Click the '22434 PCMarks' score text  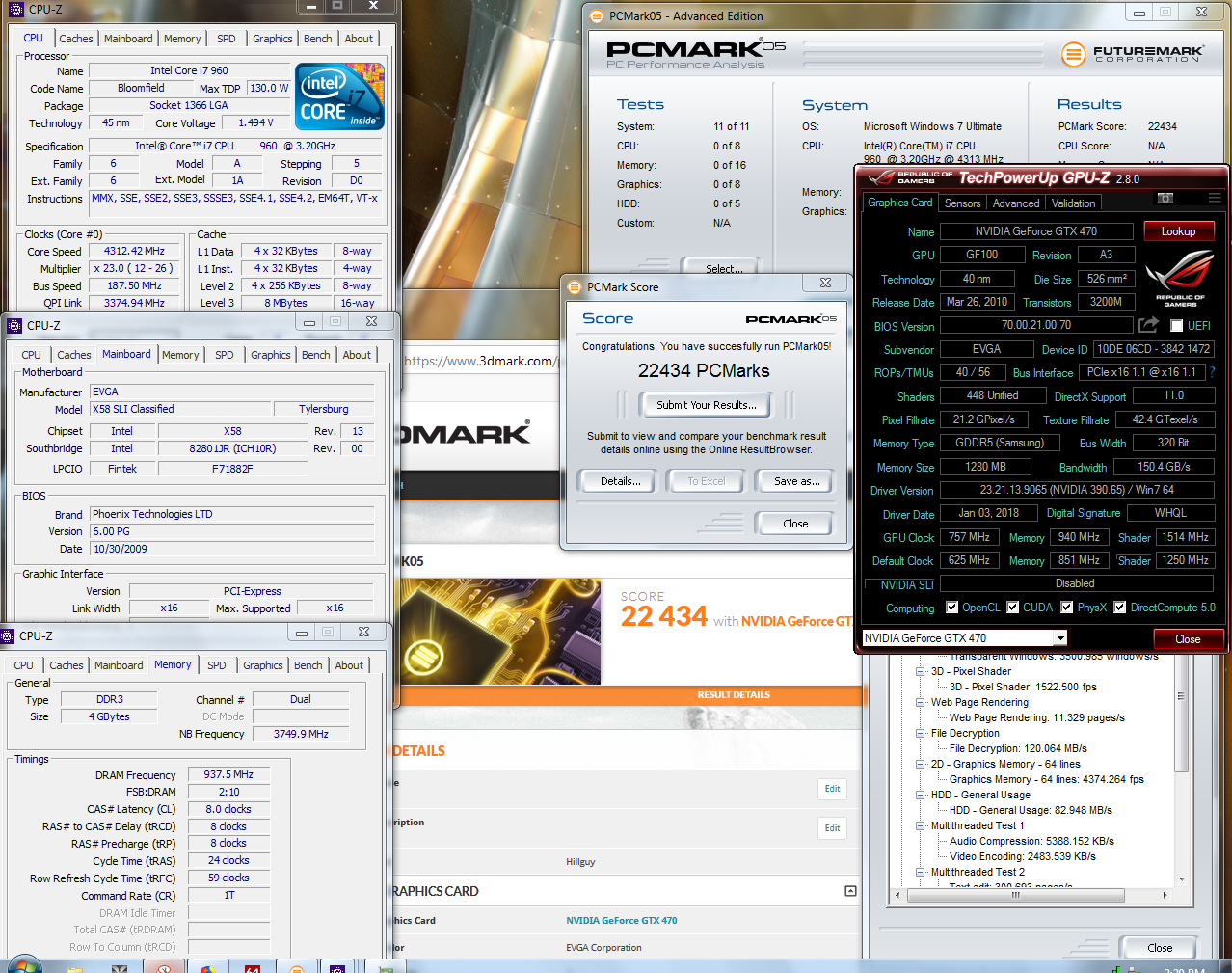click(704, 371)
